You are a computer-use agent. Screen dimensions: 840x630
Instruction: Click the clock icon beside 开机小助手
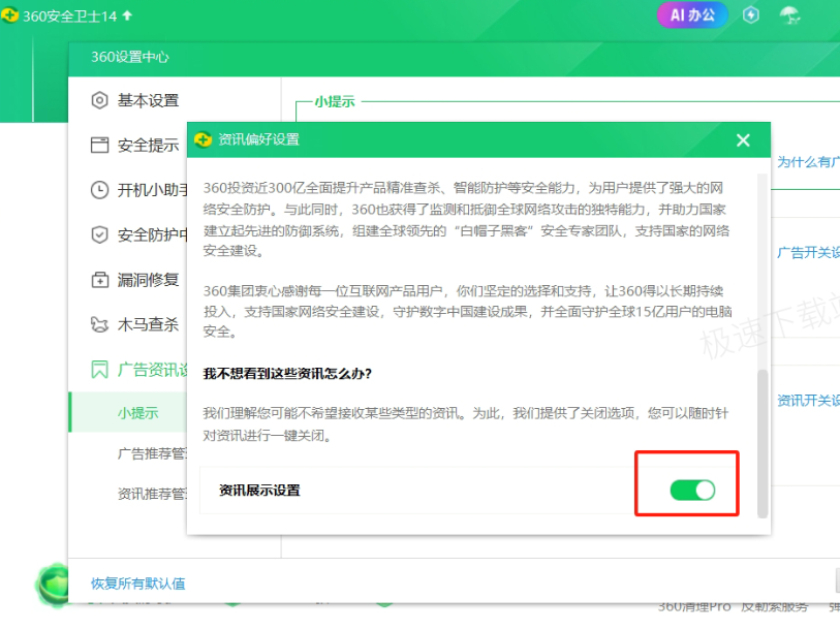coord(100,190)
